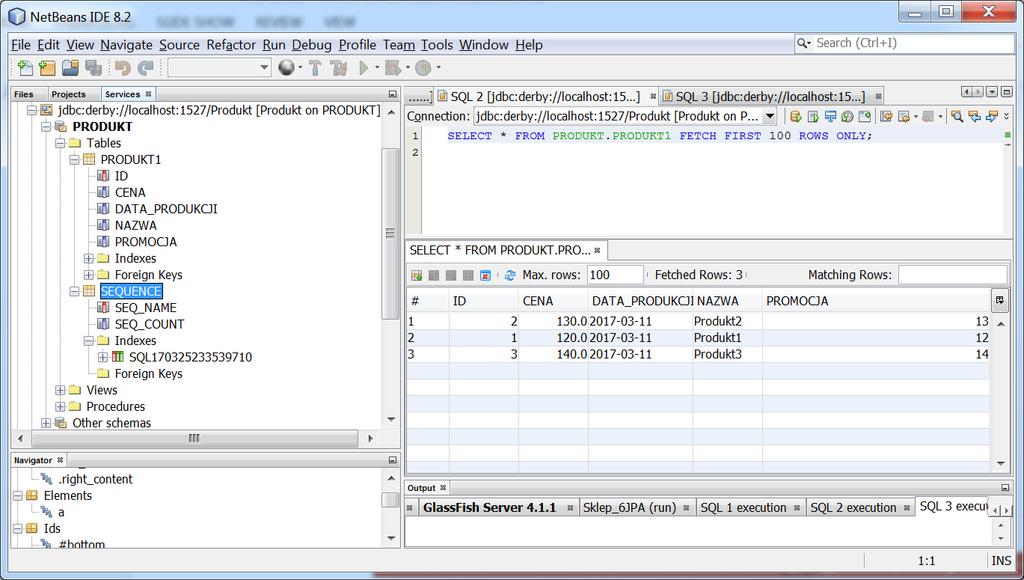
Task: Close the SQL 2 editor tab
Action: coord(653,97)
